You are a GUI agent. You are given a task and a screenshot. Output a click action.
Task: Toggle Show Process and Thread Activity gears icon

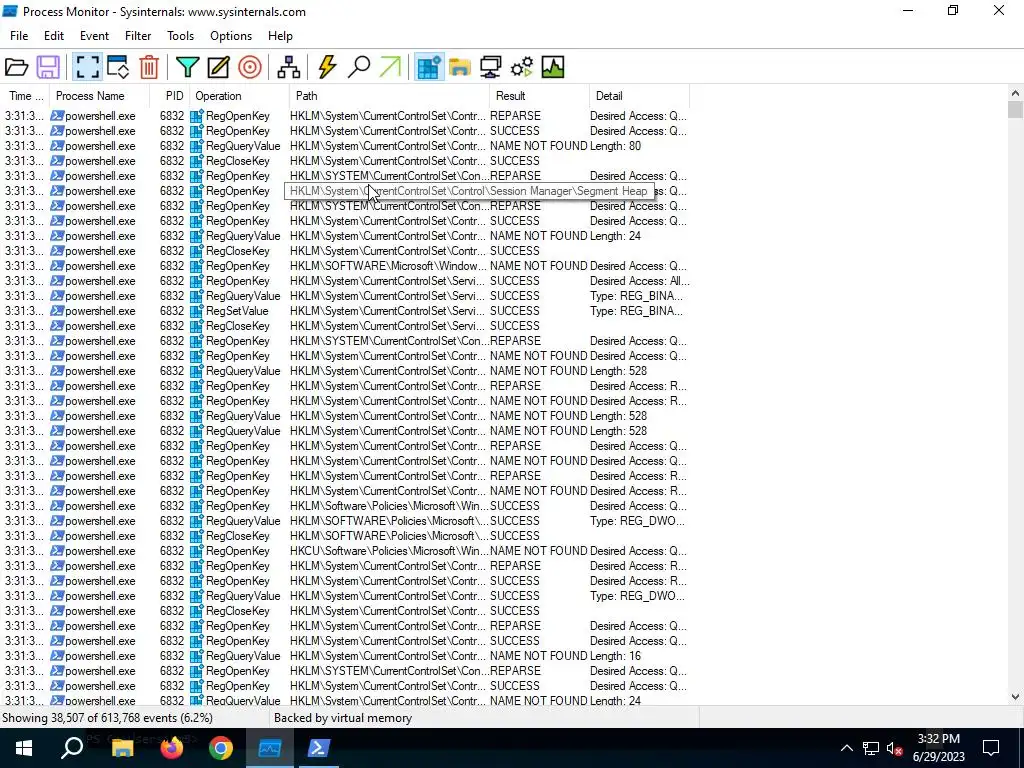[x=522, y=67]
